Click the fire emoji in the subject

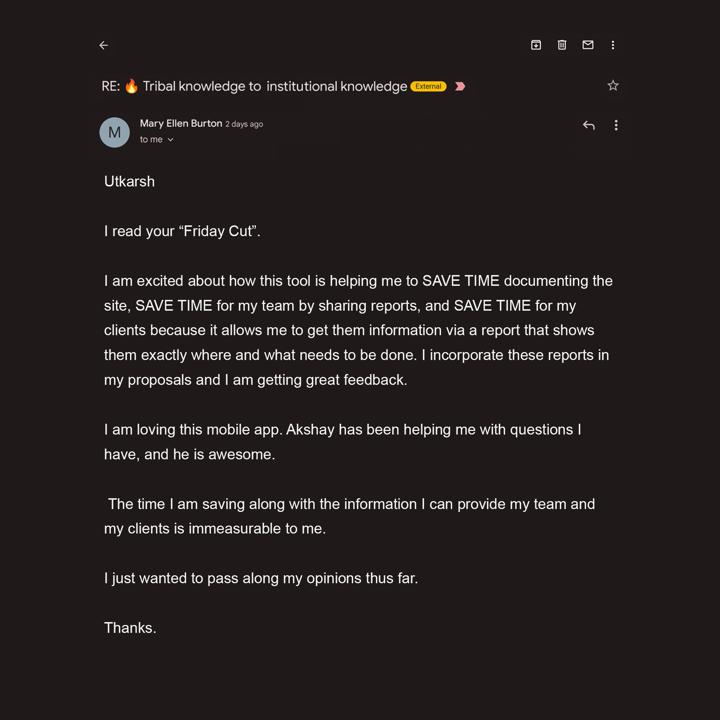point(131,86)
